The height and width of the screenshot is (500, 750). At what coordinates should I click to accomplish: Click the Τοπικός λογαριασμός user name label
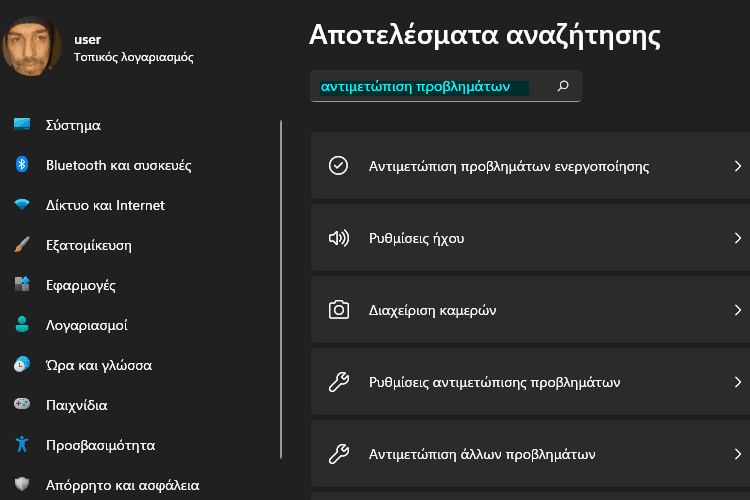coord(133,57)
